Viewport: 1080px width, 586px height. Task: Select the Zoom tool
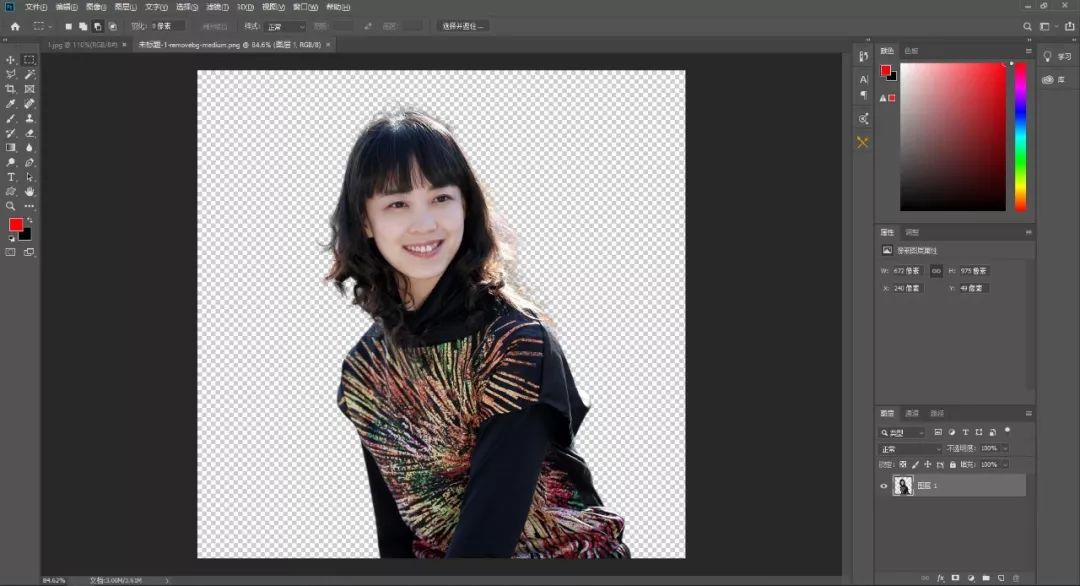coord(11,206)
